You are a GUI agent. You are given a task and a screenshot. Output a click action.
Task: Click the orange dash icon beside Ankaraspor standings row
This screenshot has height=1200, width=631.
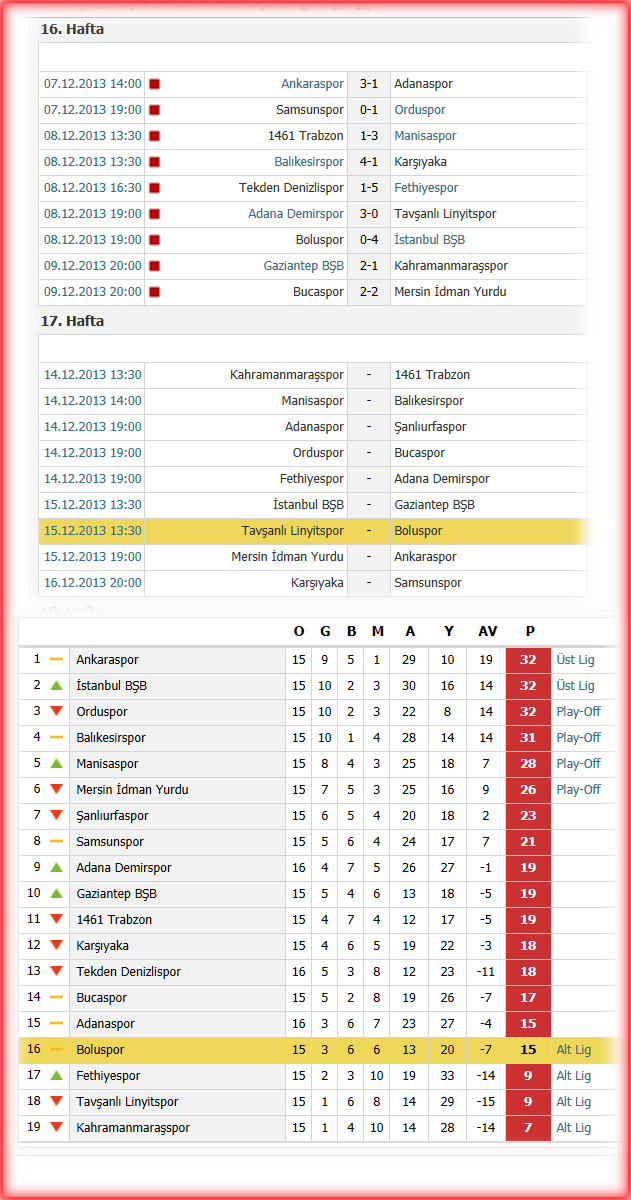[56, 659]
